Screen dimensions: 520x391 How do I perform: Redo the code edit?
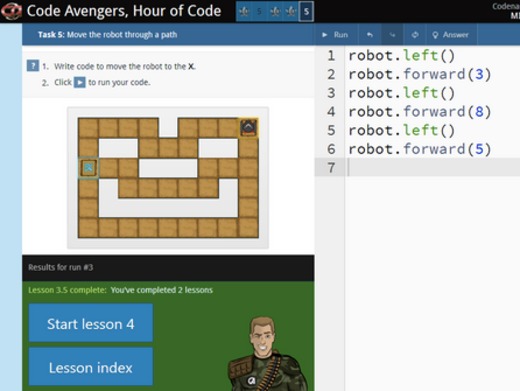392,35
